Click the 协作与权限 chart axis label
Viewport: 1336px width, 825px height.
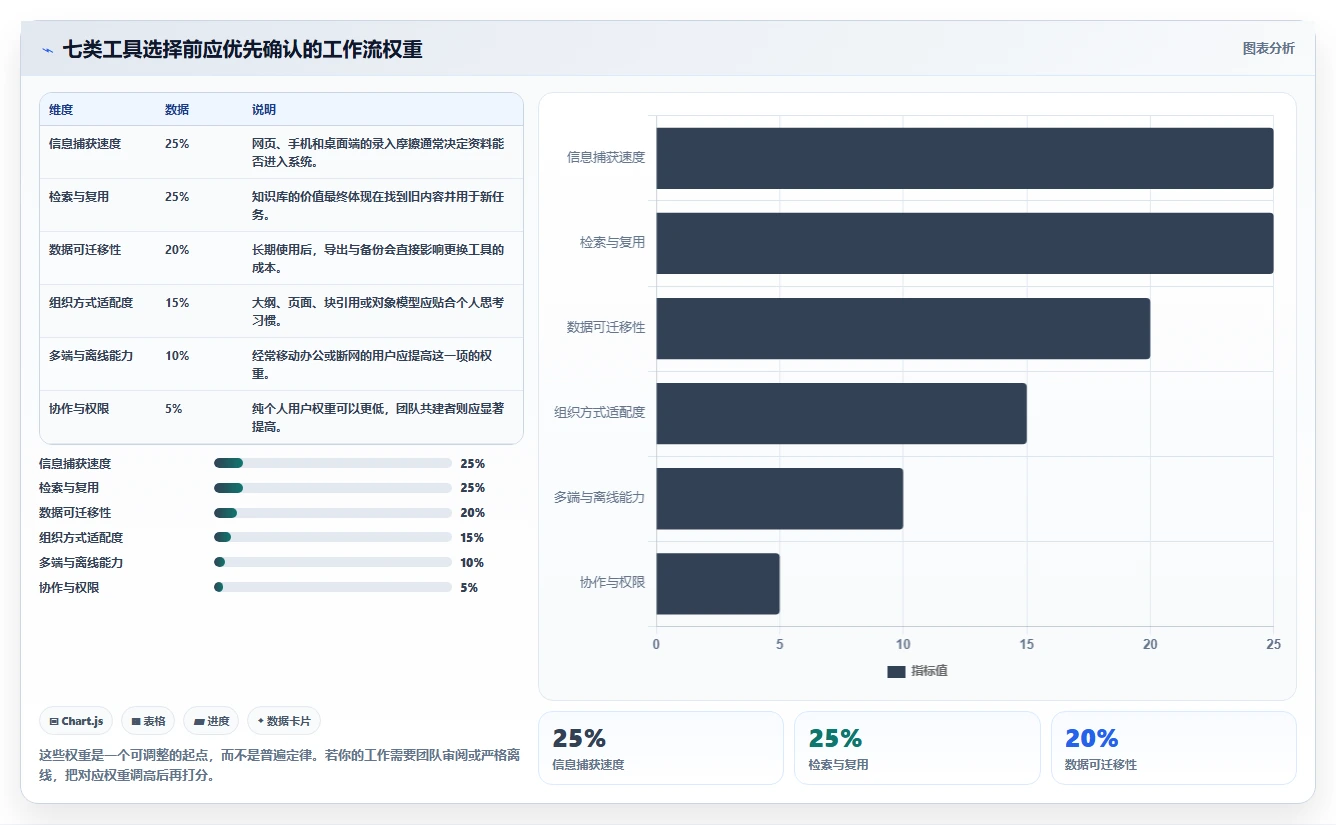(x=613, y=583)
